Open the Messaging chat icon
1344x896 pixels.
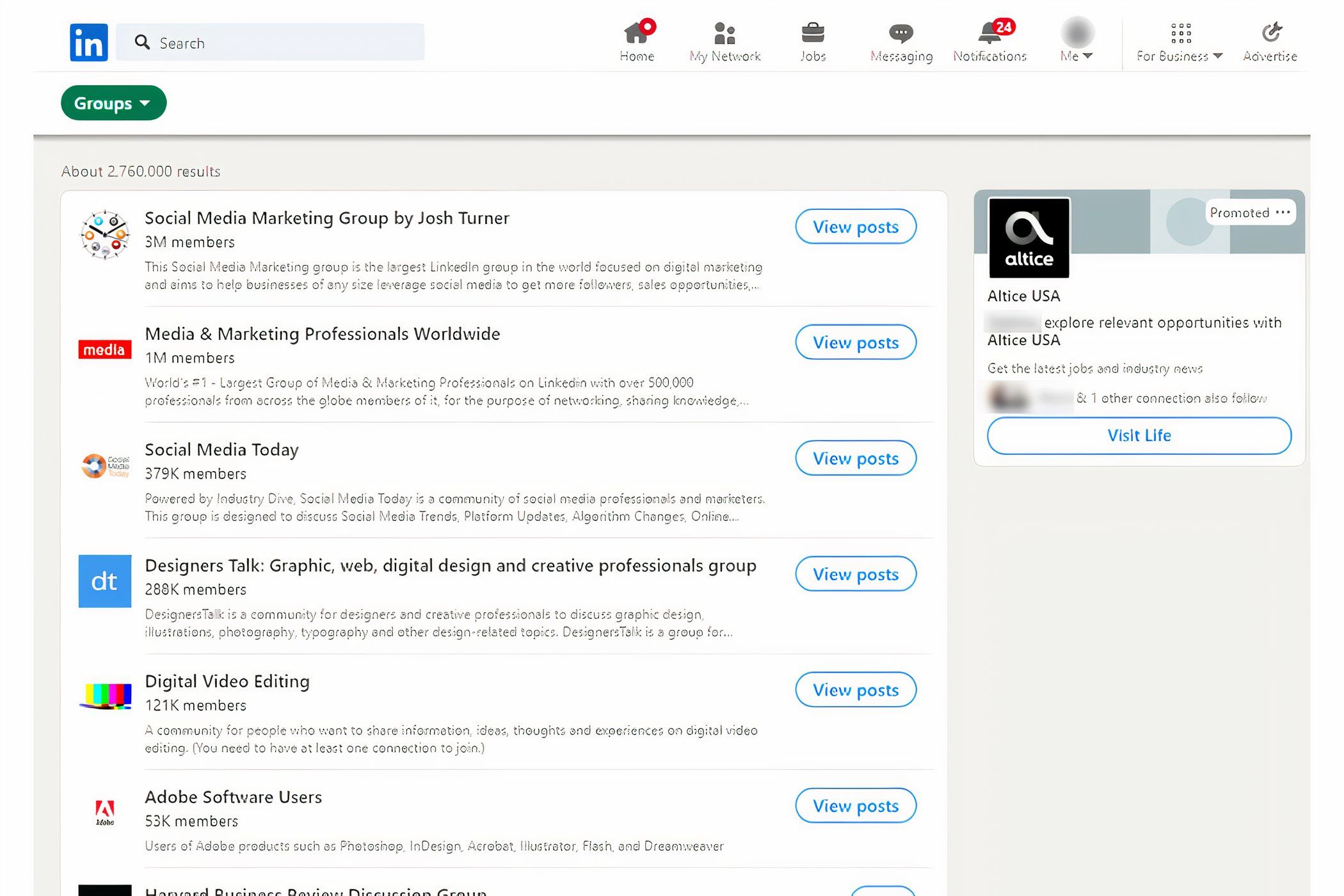pyautogui.click(x=901, y=33)
